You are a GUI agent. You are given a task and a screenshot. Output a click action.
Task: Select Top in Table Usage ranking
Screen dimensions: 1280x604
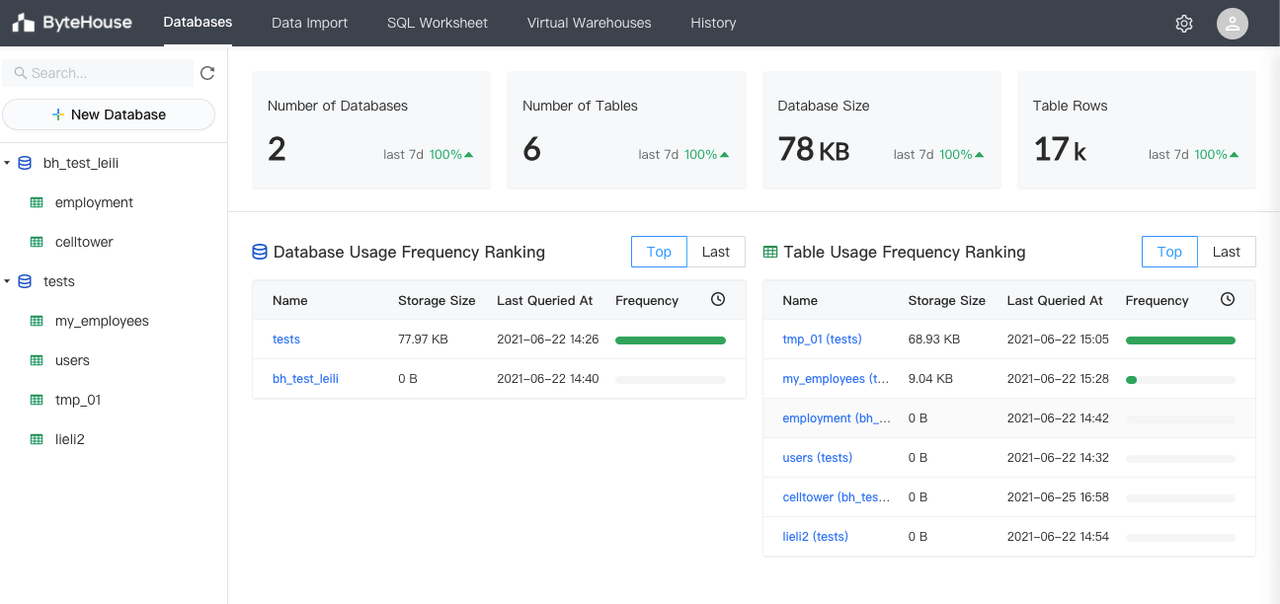pyautogui.click(x=1169, y=252)
